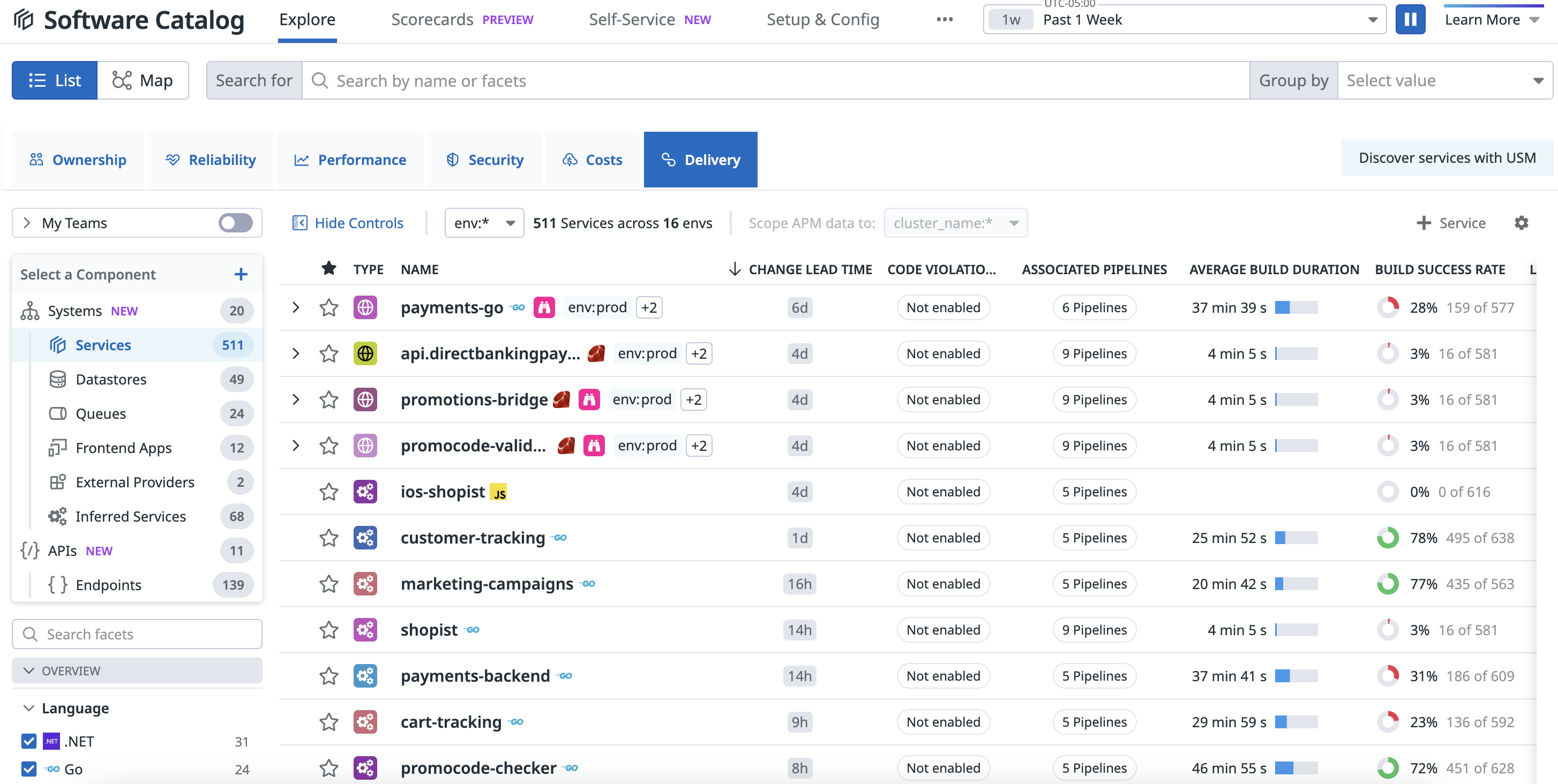Click the Software Catalog logo icon
This screenshot has height=784, width=1558.
(x=22, y=19)
